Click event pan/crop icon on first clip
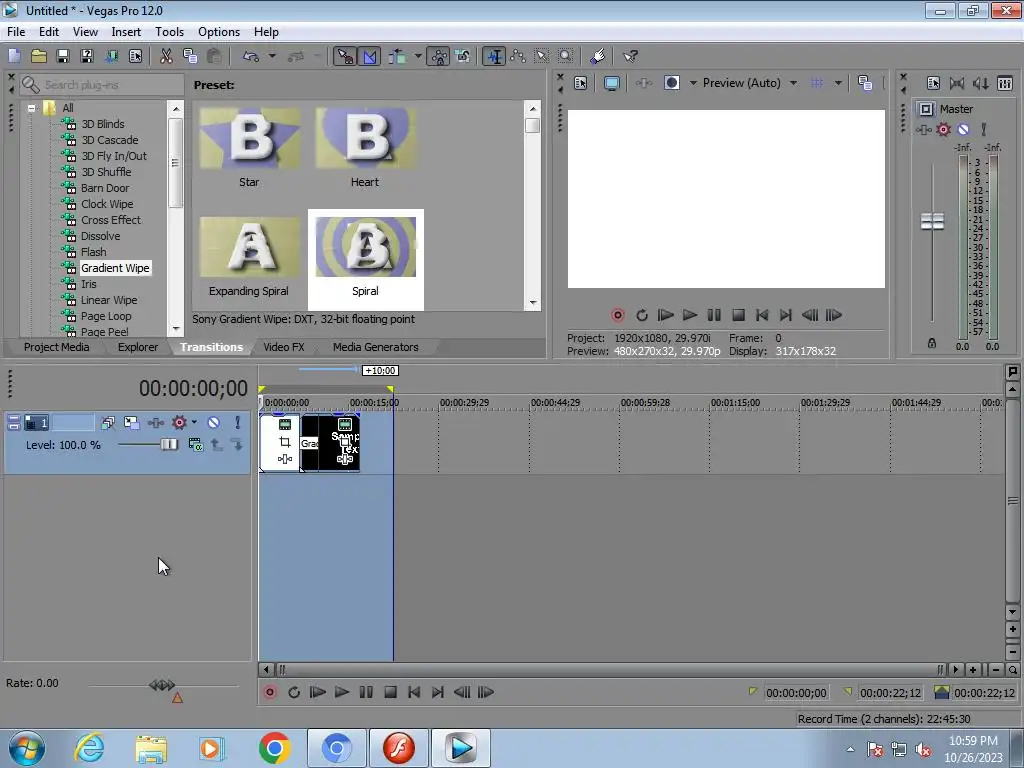This screenshot has width=1024, height=768. tap(285, 442)
